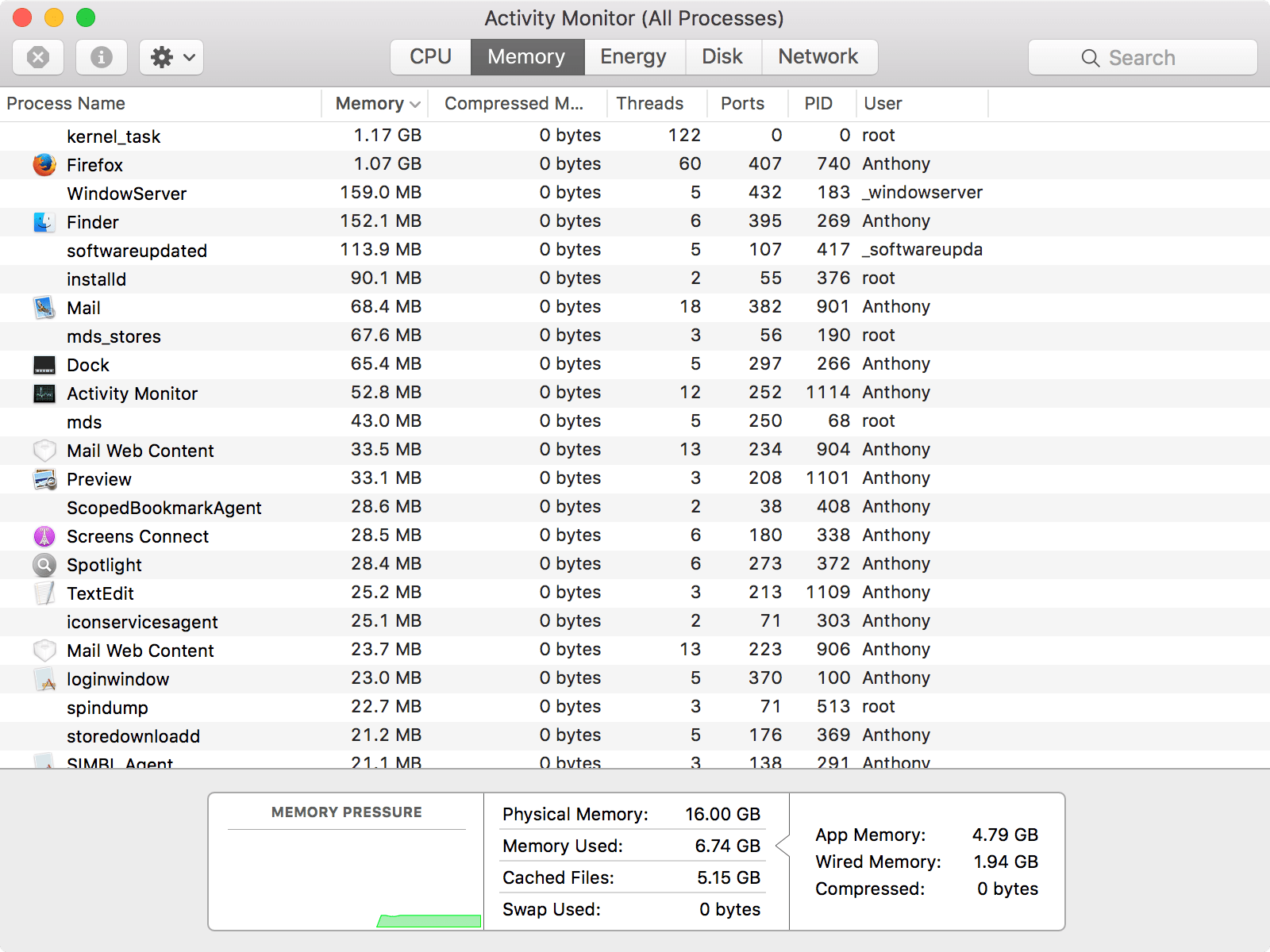Screen dimensions: 1270x952
Task: Click the Mail Web Content shield icon
Action: pyautogui.click(x=44, y=450)
